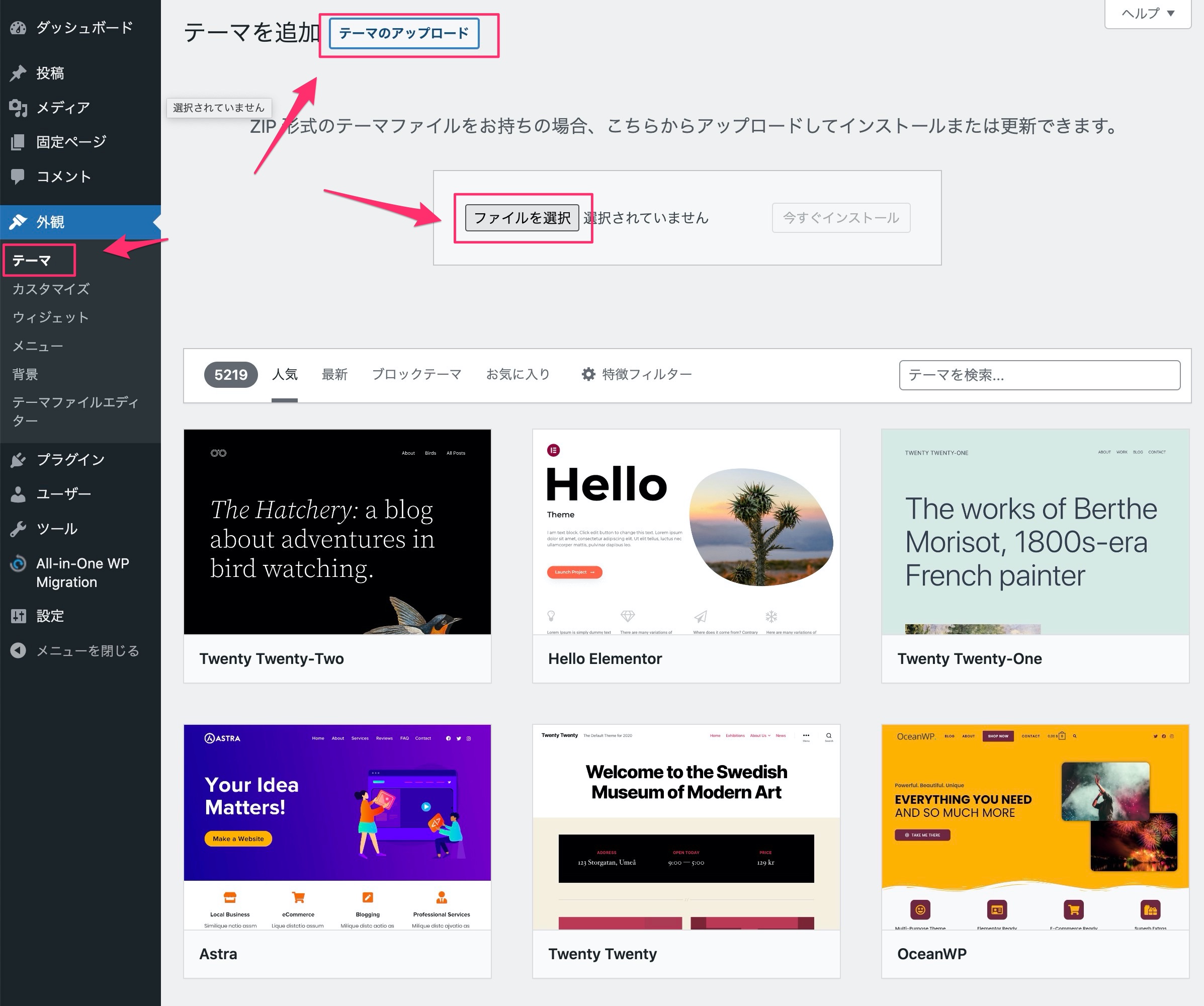1204x1006 pixels.
Task: Open the ウィジェット submenu item
Action: pos(51,317)
